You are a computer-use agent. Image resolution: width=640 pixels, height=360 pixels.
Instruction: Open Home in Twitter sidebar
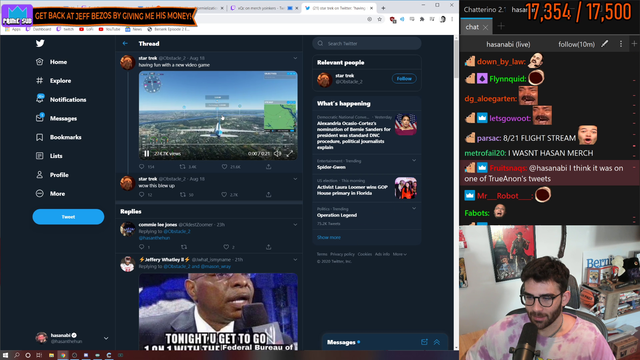[51, 62]
